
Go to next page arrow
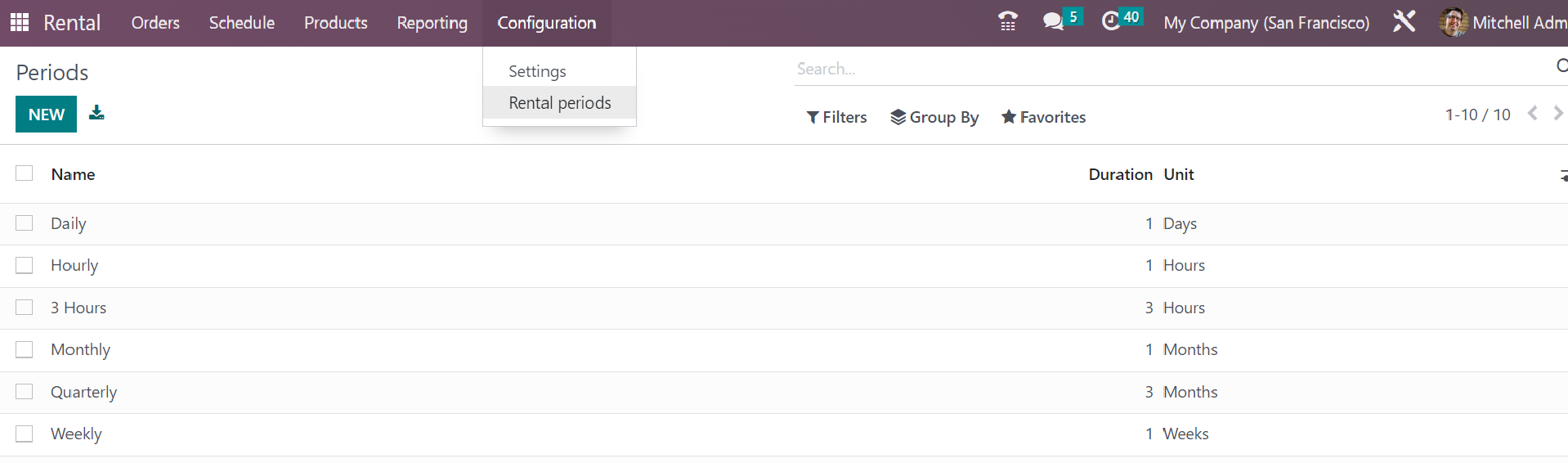coord(1558,114)
